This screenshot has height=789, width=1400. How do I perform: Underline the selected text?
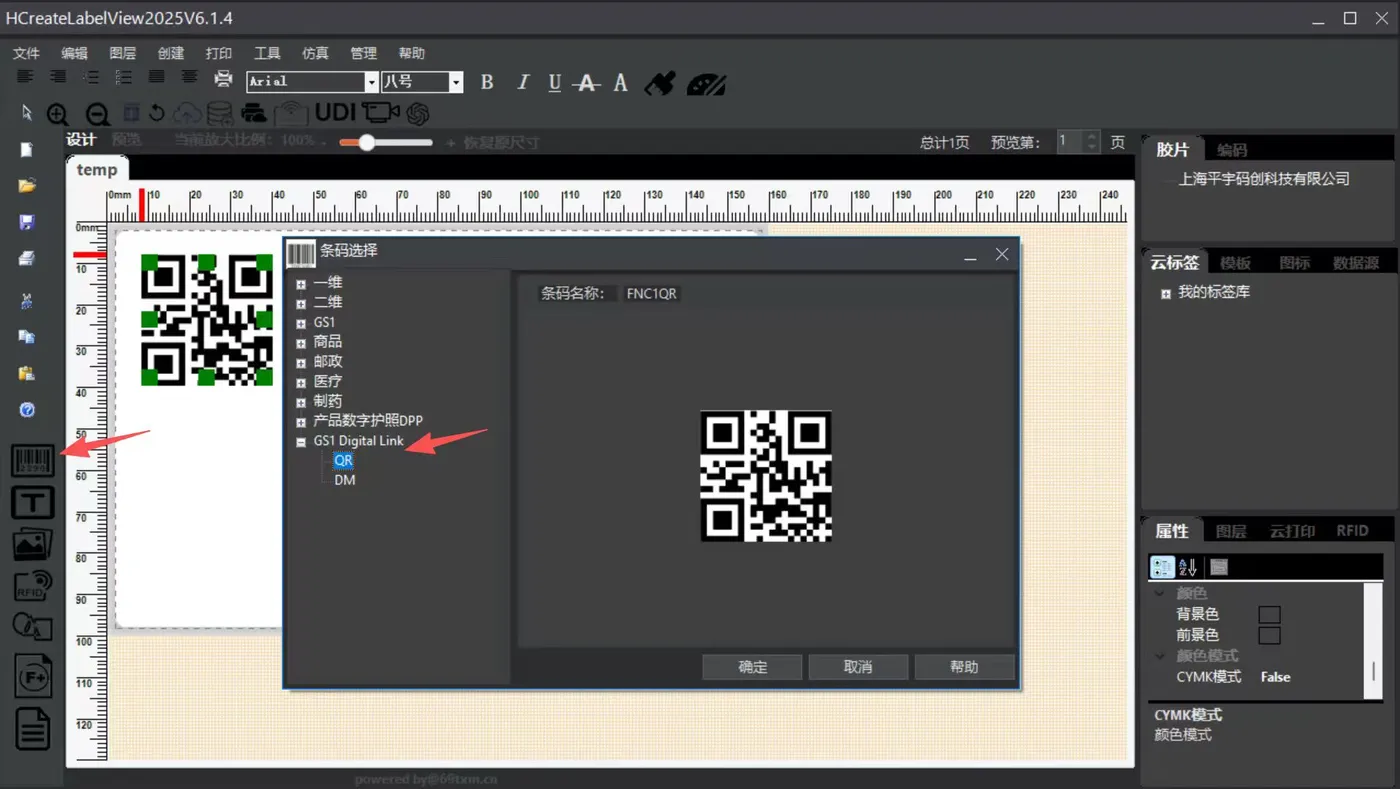point(555,83)
